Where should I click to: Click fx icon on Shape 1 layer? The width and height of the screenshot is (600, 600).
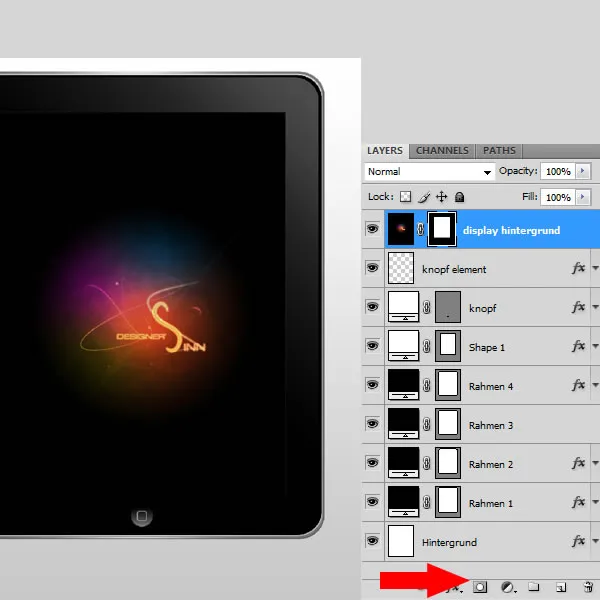coord(579,346)
